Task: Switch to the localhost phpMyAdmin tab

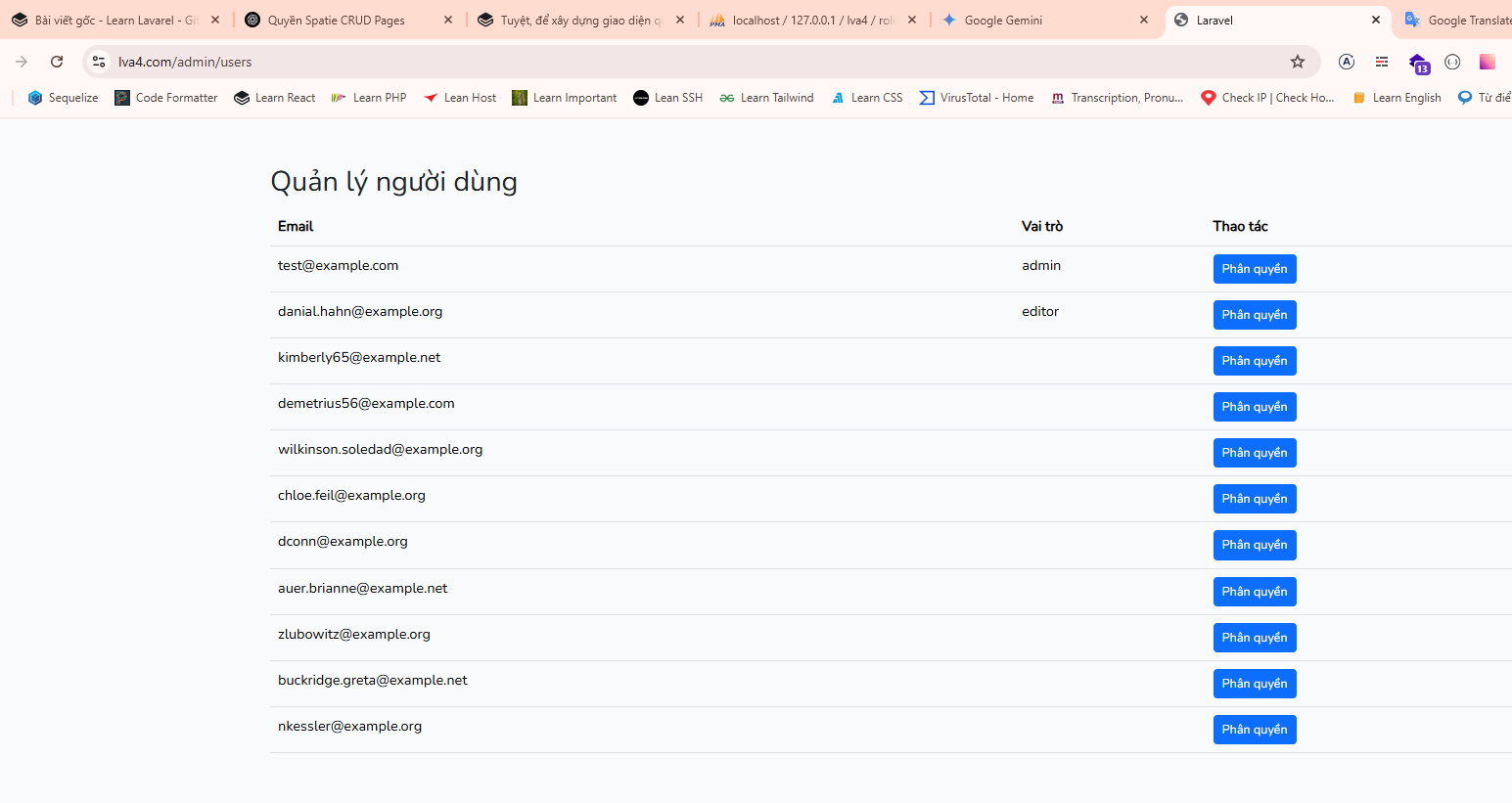Action: pos(802,21)
